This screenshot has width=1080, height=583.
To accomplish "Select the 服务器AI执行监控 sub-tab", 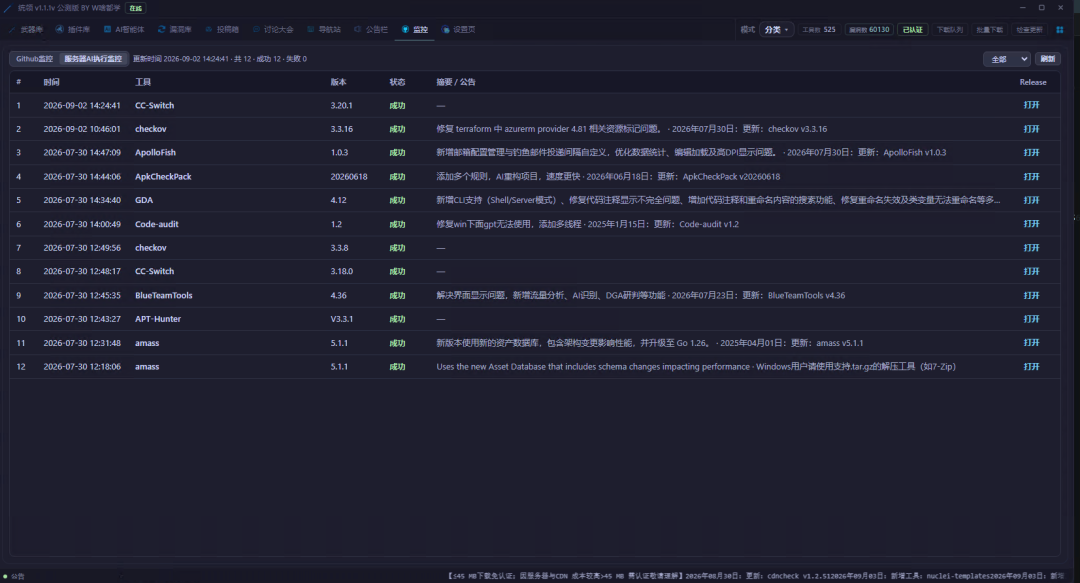I will coord(93,59).
